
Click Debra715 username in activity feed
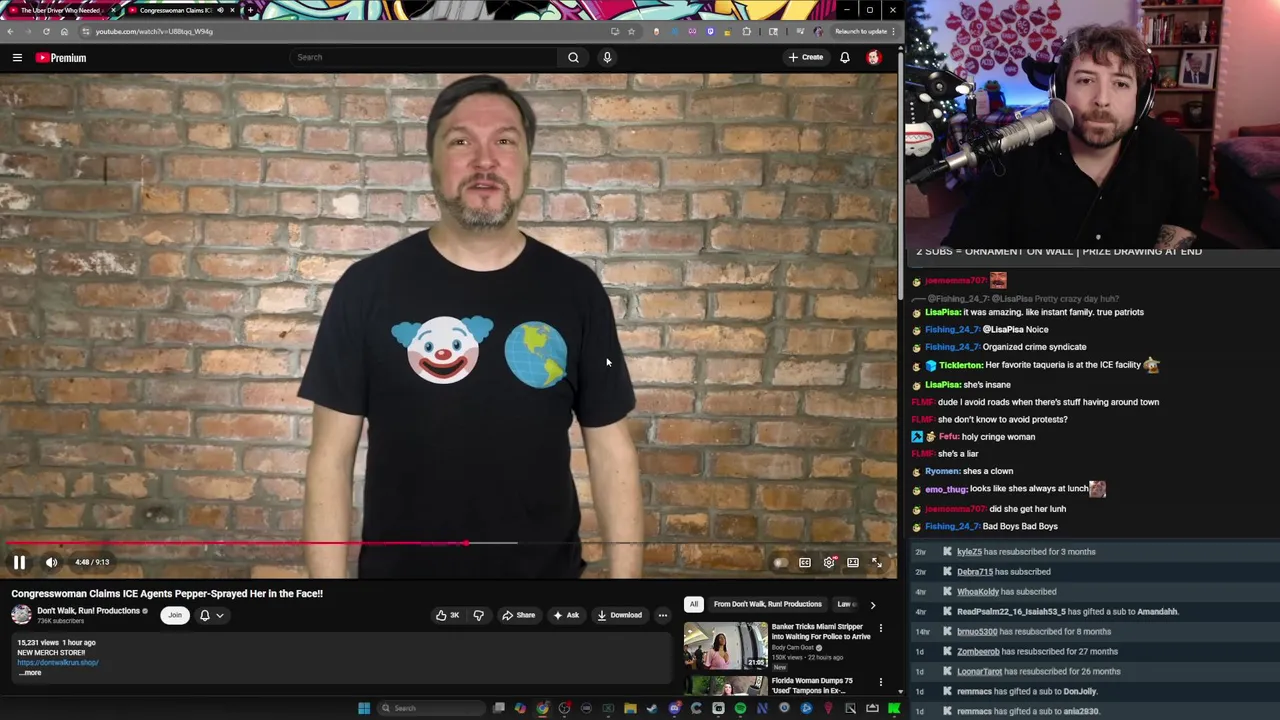[975, 572]
